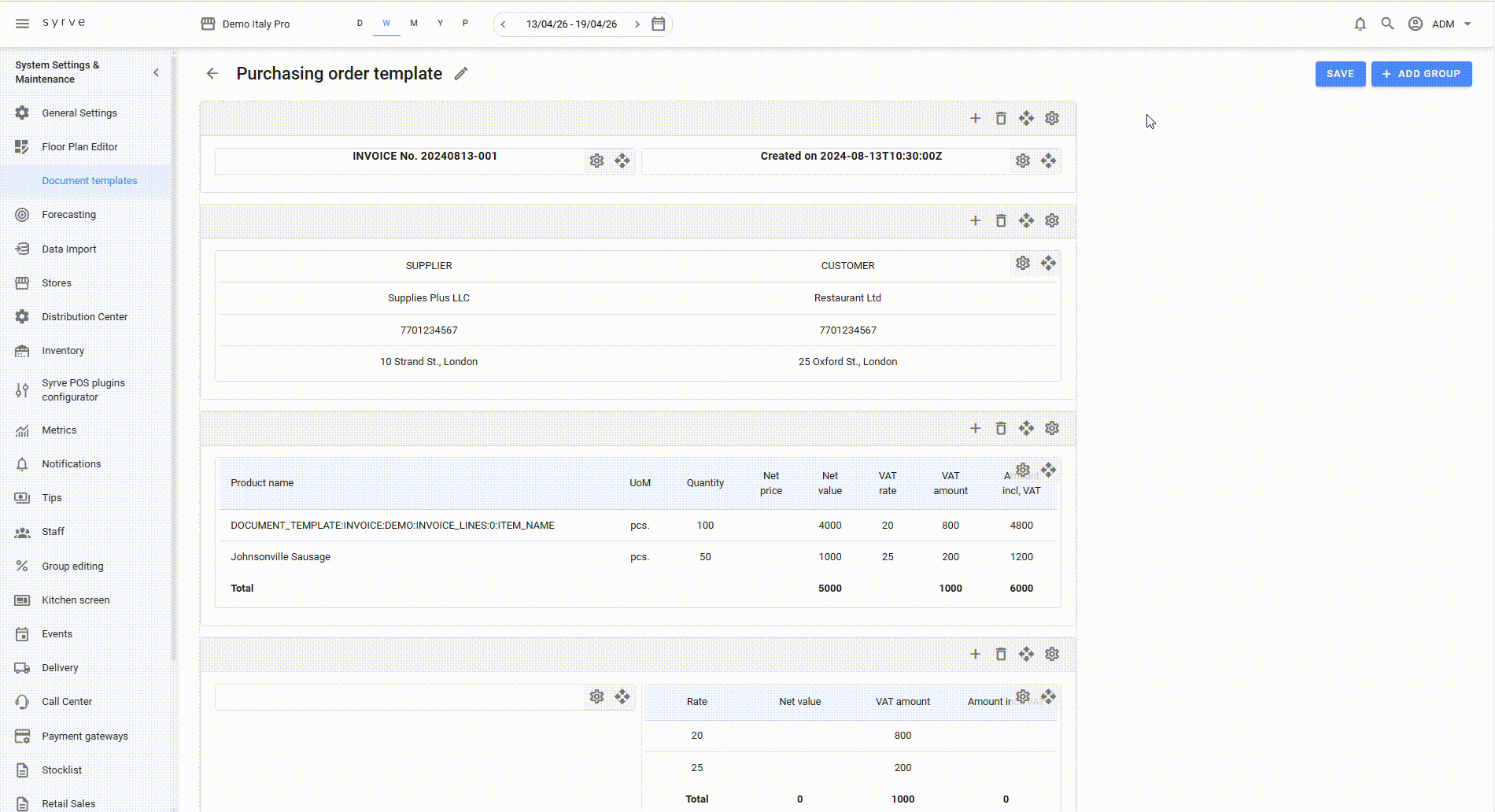The image size is (1495, 812).
Task: Add a block to the invoice header group
Action: 975,118
